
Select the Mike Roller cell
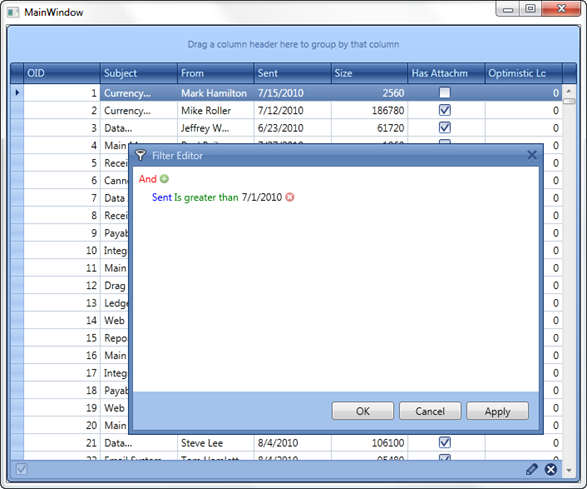(x=216, y=110)
